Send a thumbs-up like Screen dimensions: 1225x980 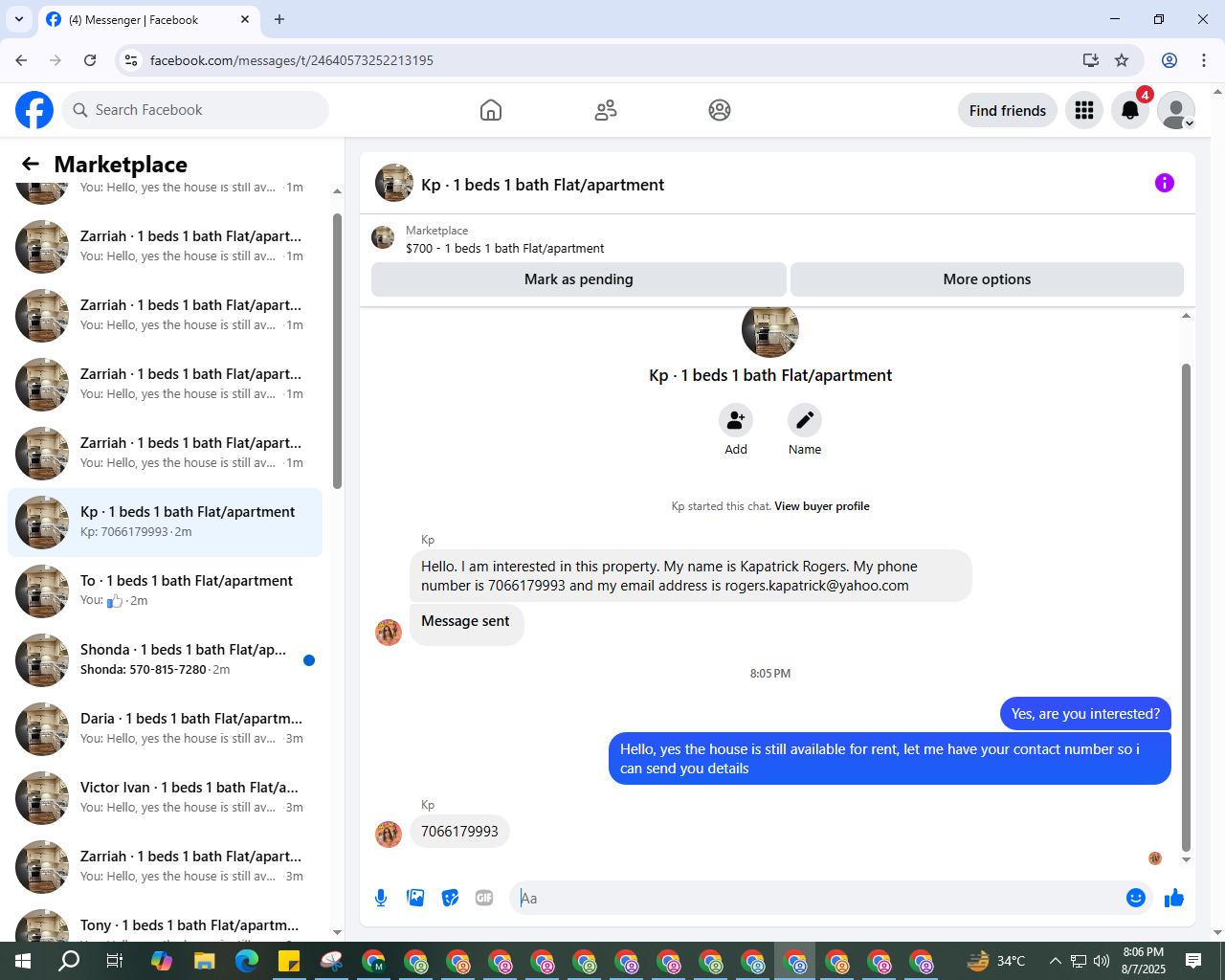coord(1174,898)
